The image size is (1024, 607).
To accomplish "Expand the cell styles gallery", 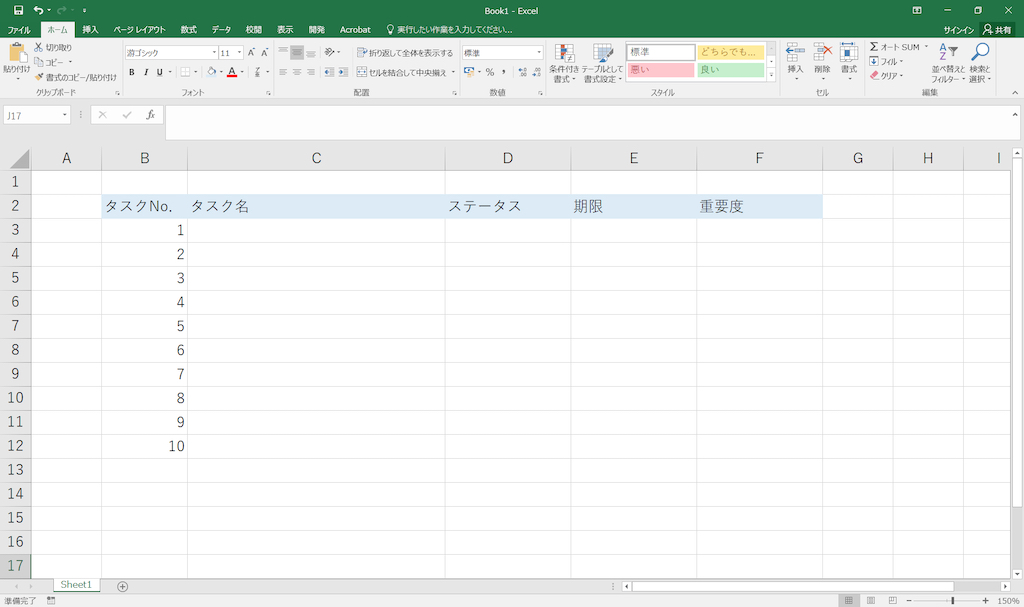I will click(x=771, y=75).
